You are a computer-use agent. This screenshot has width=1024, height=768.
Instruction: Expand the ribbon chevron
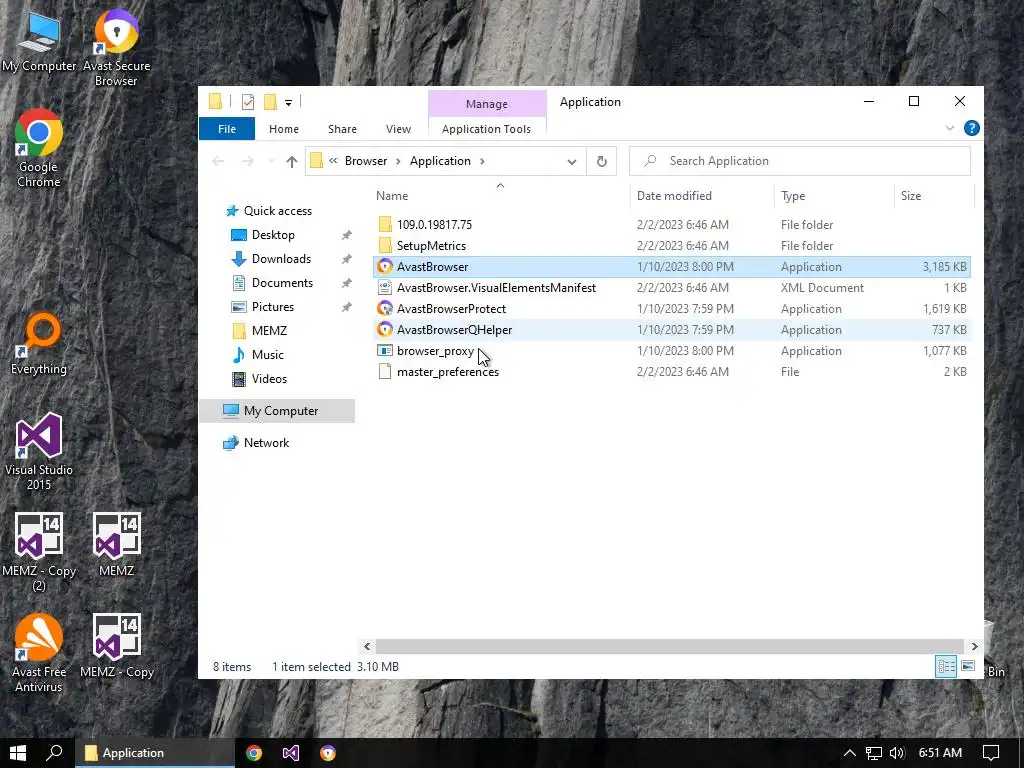(950, 128)
